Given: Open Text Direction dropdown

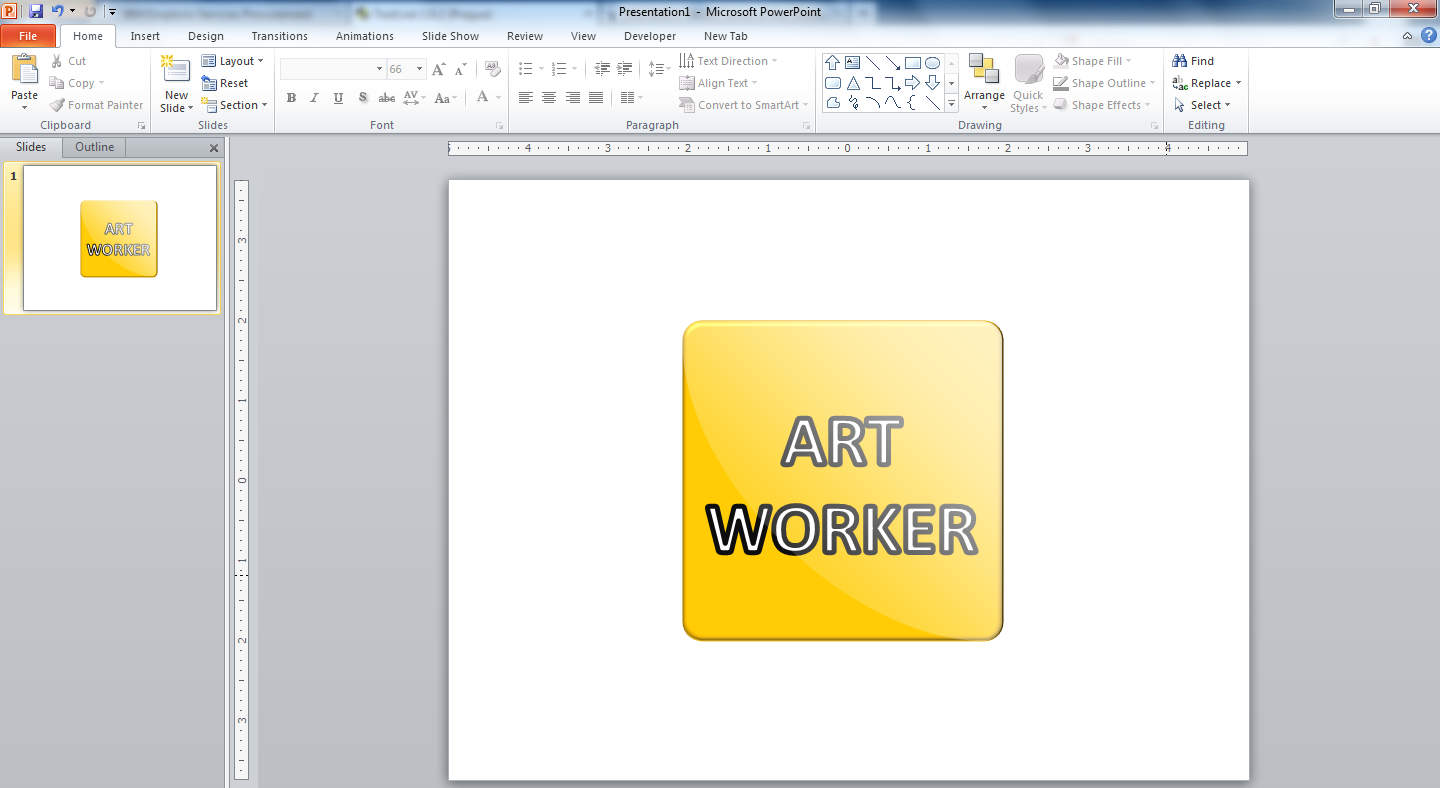Looking at the screenshot, I should coord(728,61).
